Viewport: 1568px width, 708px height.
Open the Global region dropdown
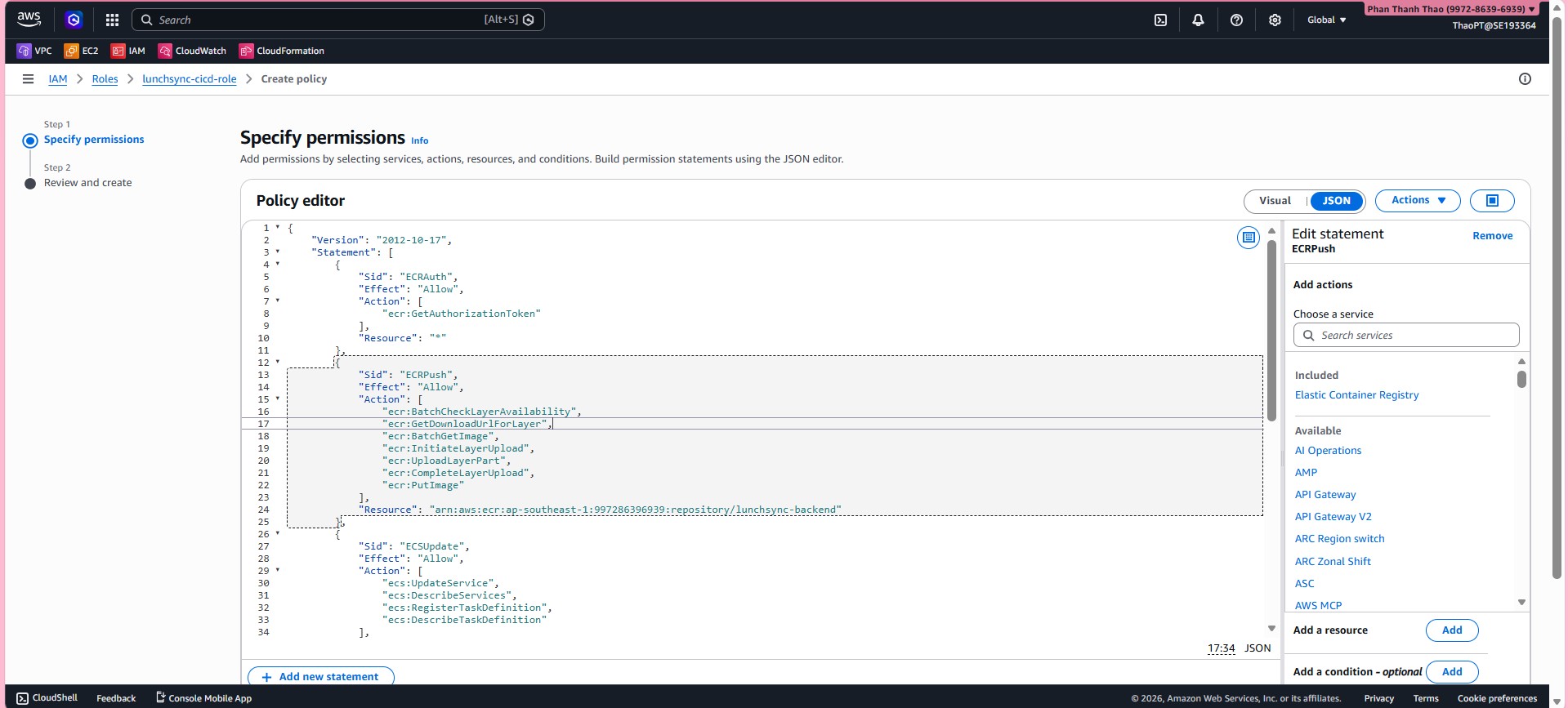[x=1326, y=20]
